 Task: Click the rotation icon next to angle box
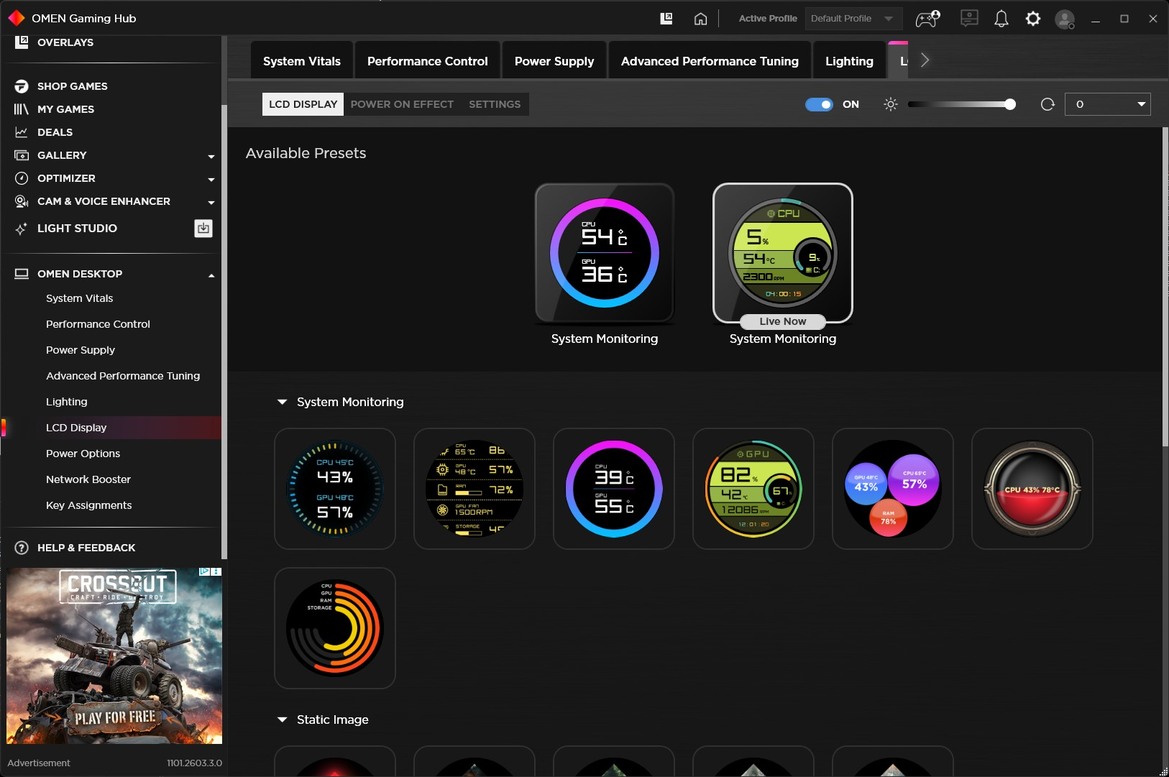click(1047, 104)
